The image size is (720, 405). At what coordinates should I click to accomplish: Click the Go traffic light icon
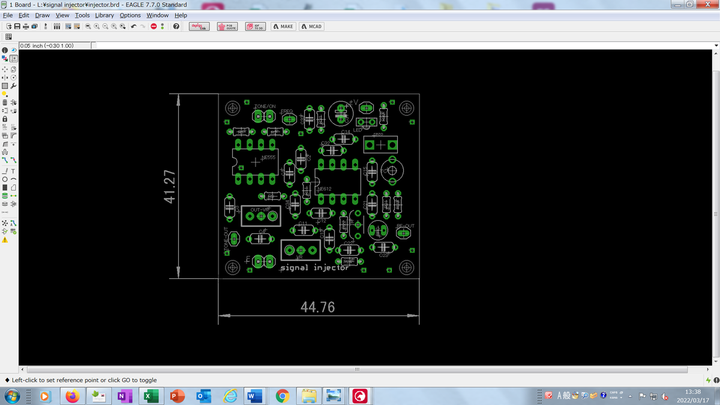(x=162, y=27)
